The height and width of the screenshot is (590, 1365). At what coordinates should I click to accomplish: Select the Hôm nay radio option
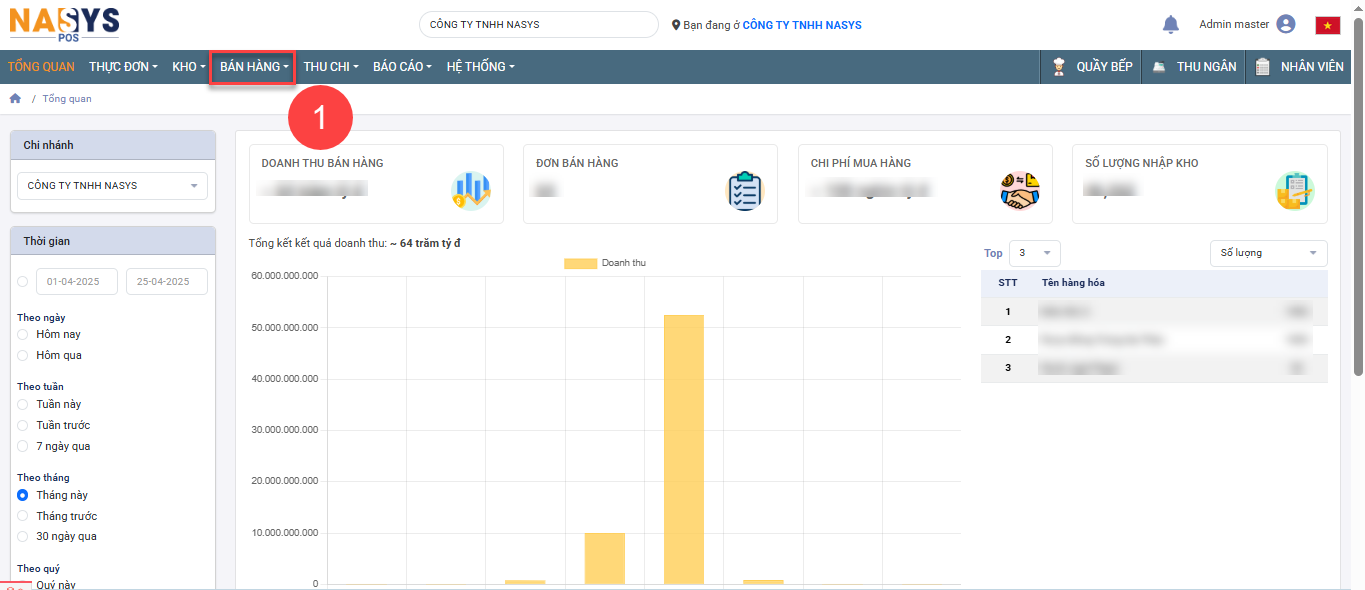coord(23,334)
